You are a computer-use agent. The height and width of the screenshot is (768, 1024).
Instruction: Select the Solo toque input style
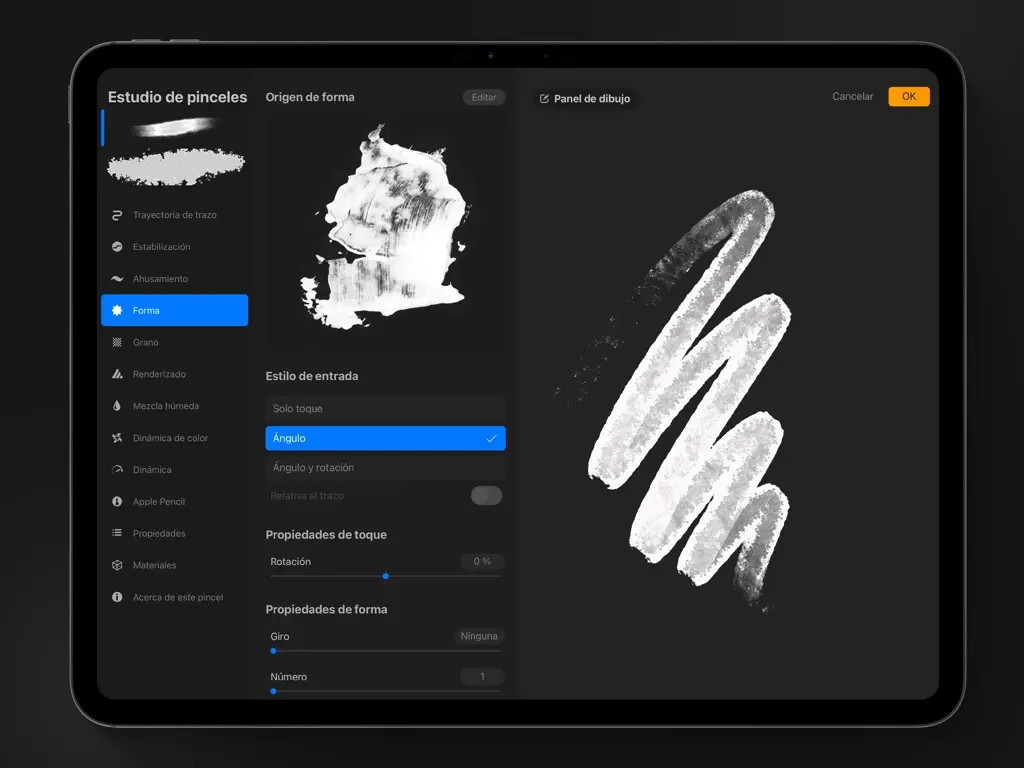pyautogui.click(x=385, y=409)
